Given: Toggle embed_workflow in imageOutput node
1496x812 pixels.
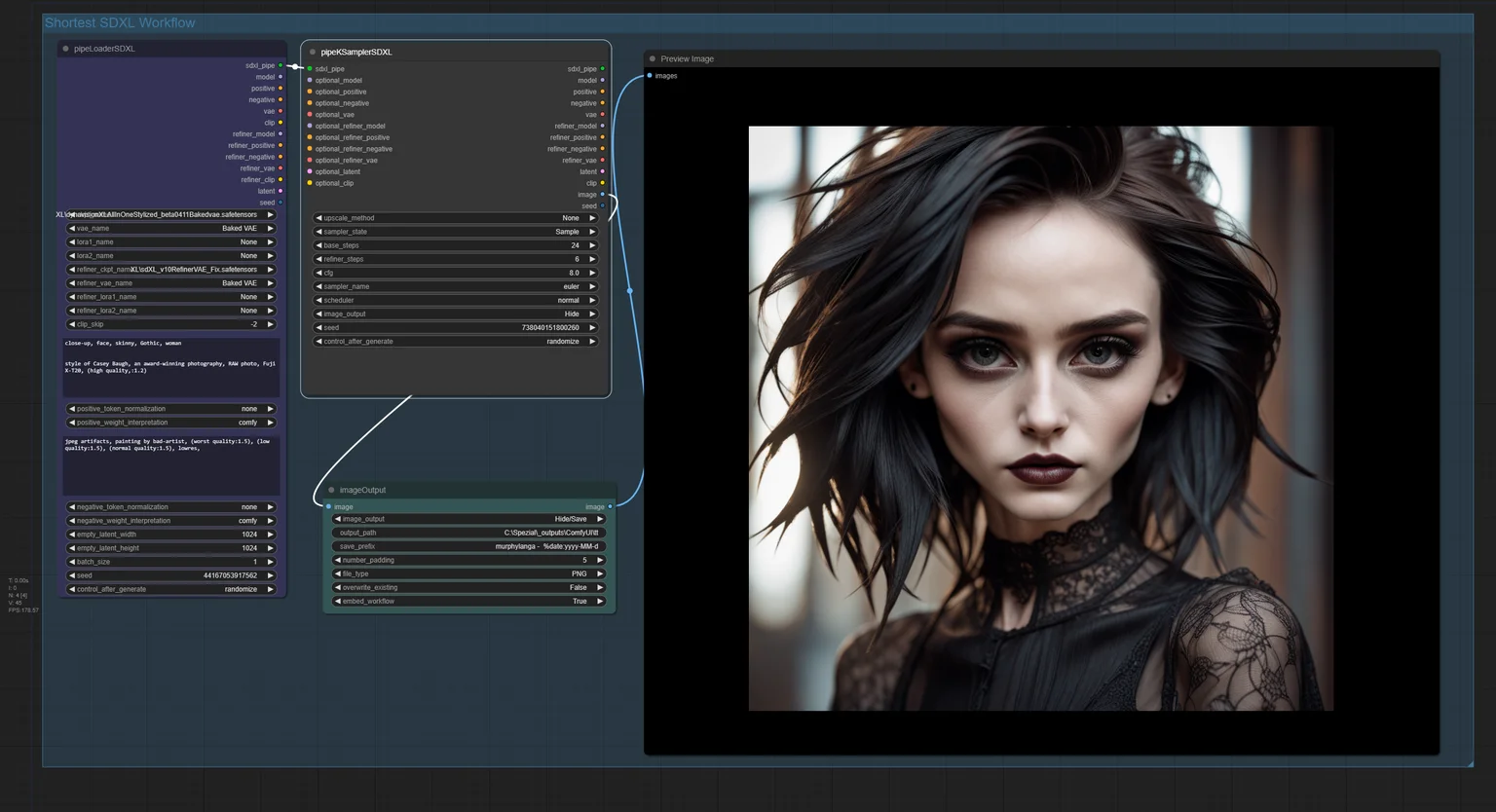Looking at the screenshot, I should point(469,601).
